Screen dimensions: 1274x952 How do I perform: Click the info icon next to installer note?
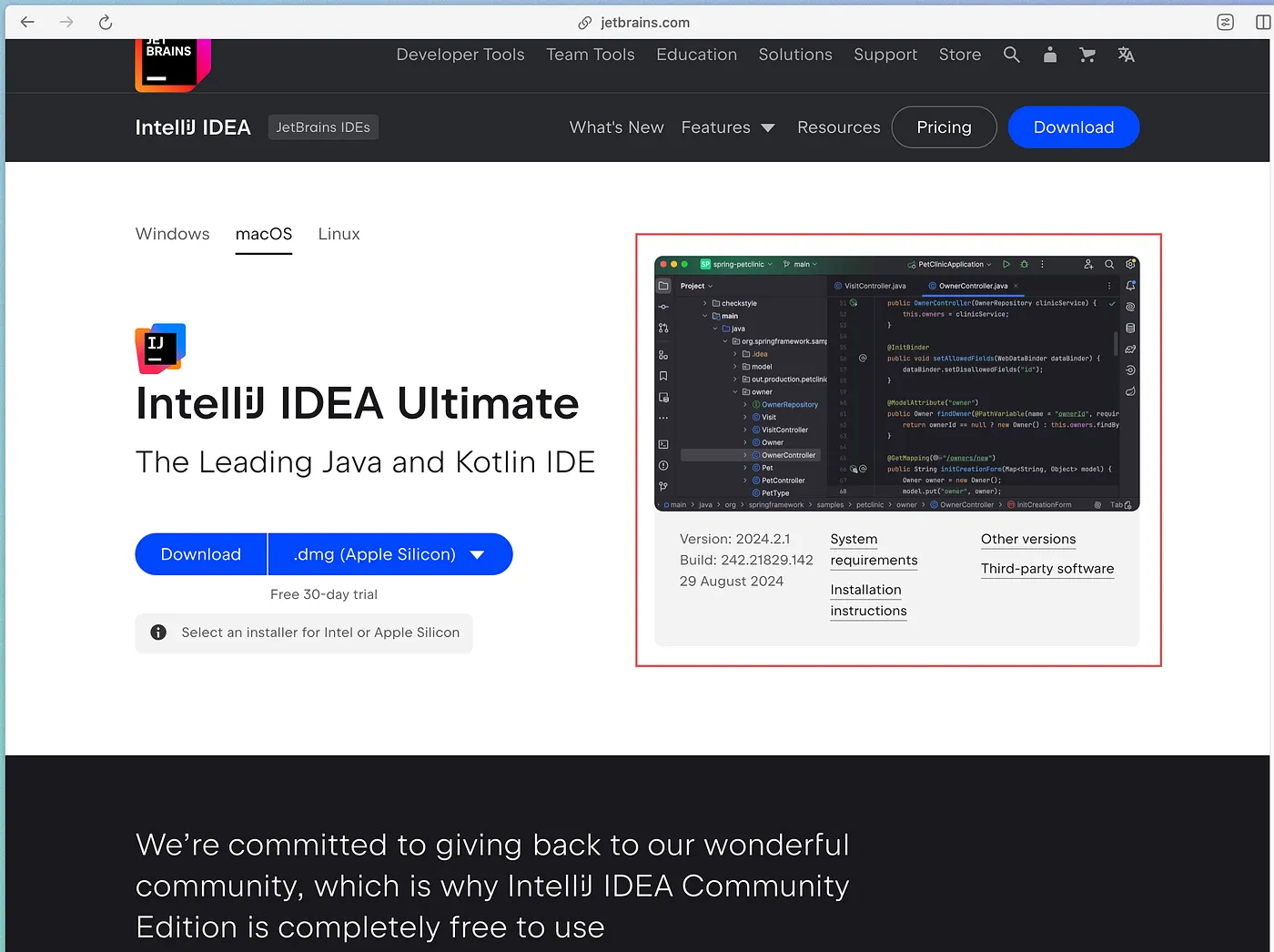click(x=158, y=632)
